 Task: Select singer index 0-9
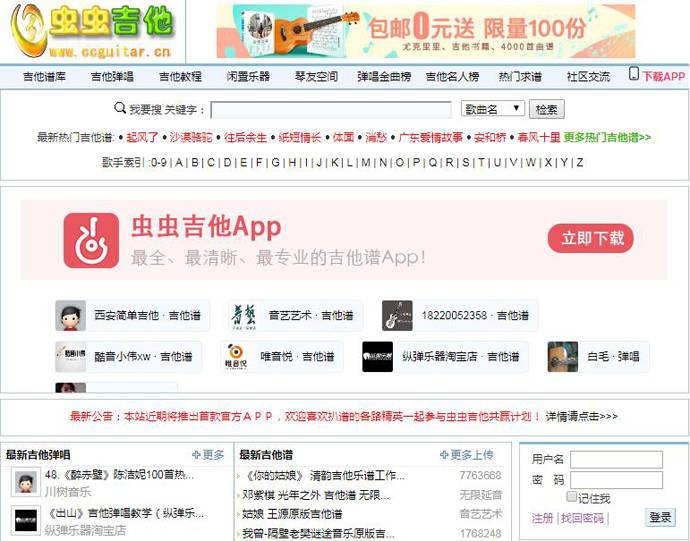[x=159, y=162]
